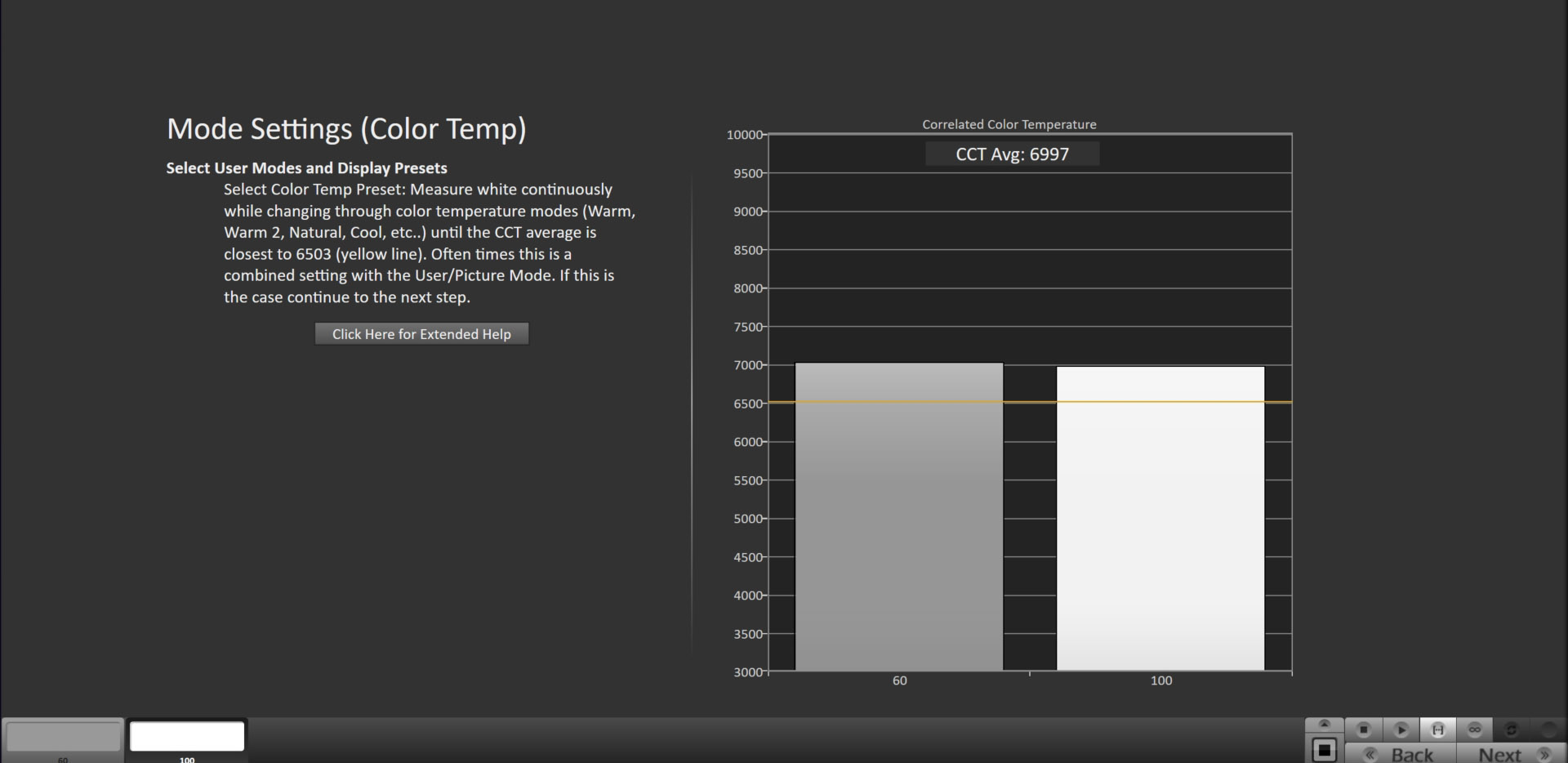
Task: Click the large square pattern window icon
Action: point(1325,750)
